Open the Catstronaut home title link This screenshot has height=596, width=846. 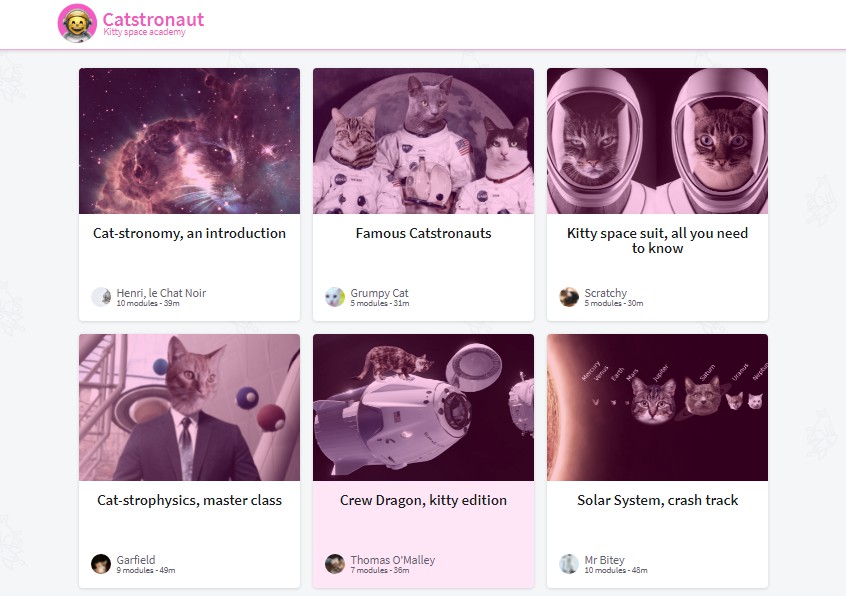(153, 19)
